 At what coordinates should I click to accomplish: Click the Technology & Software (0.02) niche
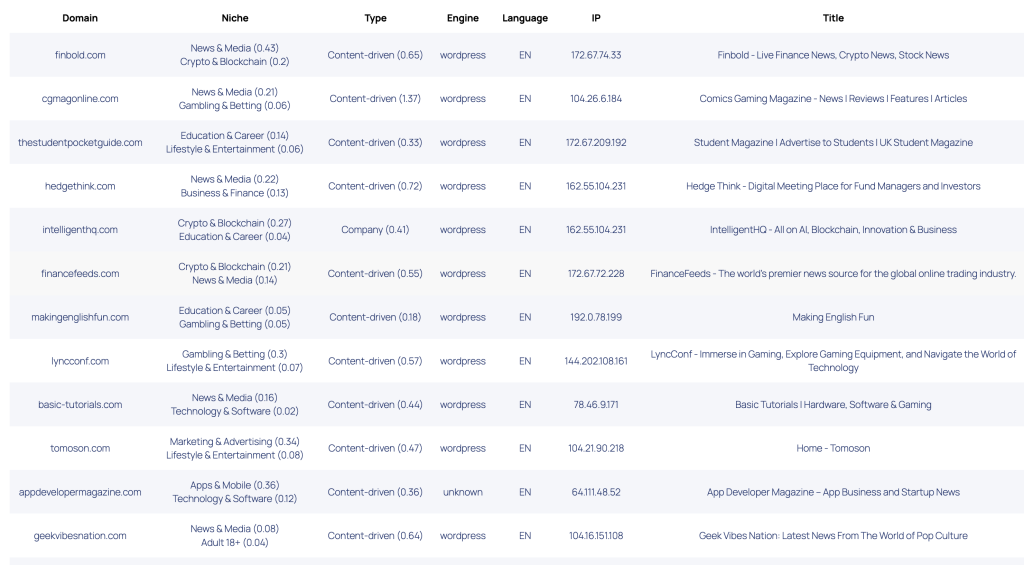click(234, 412)
